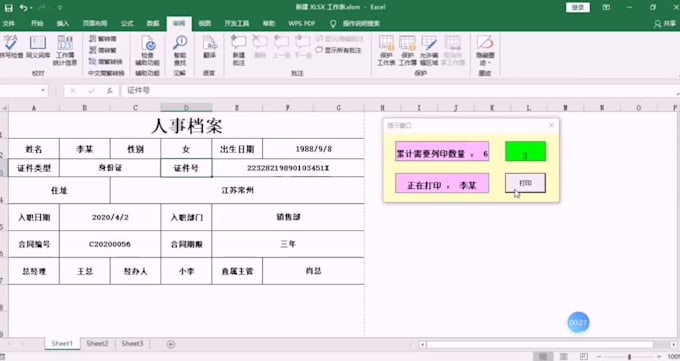Click horizontal scrollbar left arrow
680x361 pixels.
(x=422, y=344)
